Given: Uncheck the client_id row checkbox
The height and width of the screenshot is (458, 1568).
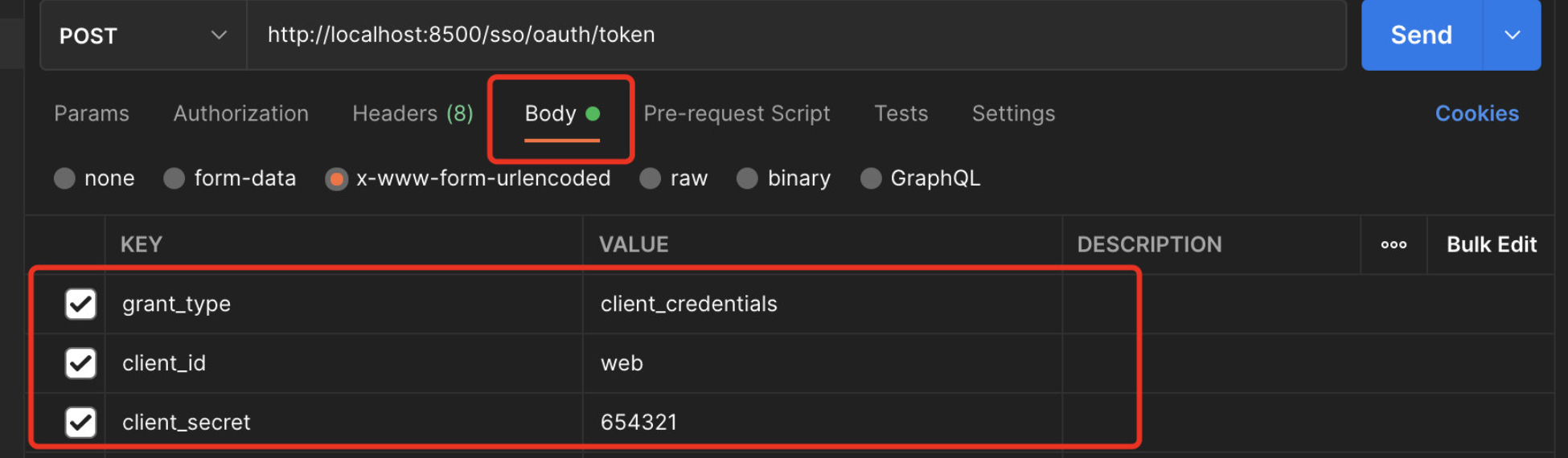Looking at the screenshot, I should (x=80, y=363).
